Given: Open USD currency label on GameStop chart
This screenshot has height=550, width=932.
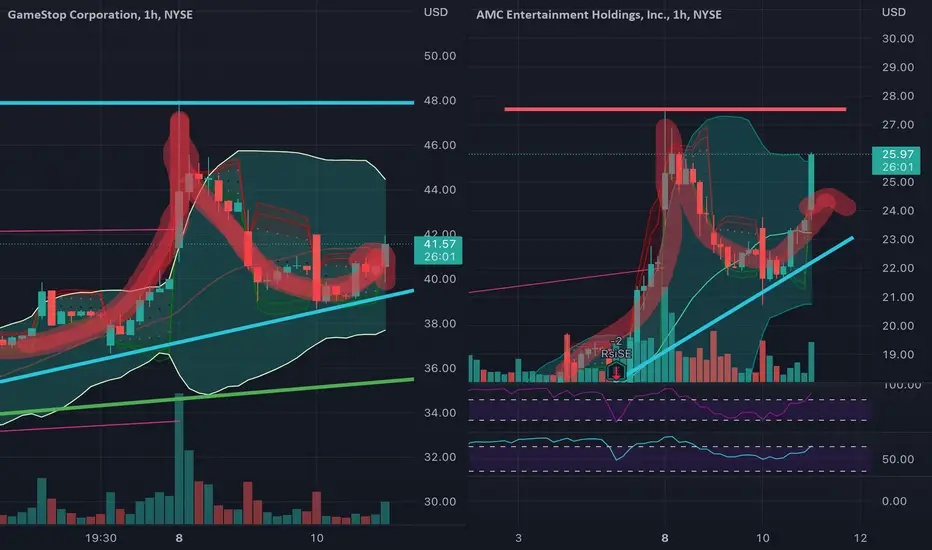Looking at the screenshot, I should coord(436,12).
